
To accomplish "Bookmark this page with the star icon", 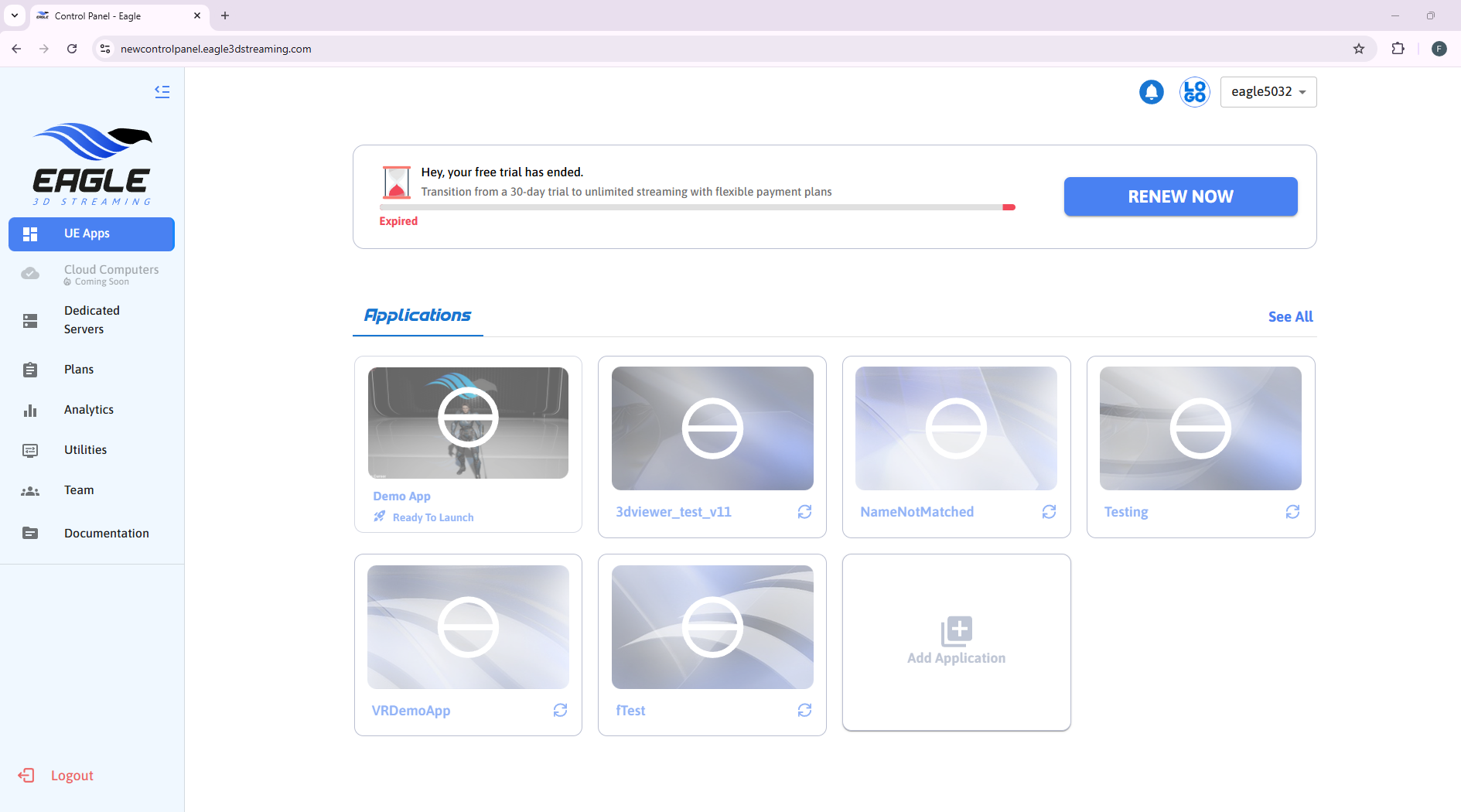I will pos(1358,49).
